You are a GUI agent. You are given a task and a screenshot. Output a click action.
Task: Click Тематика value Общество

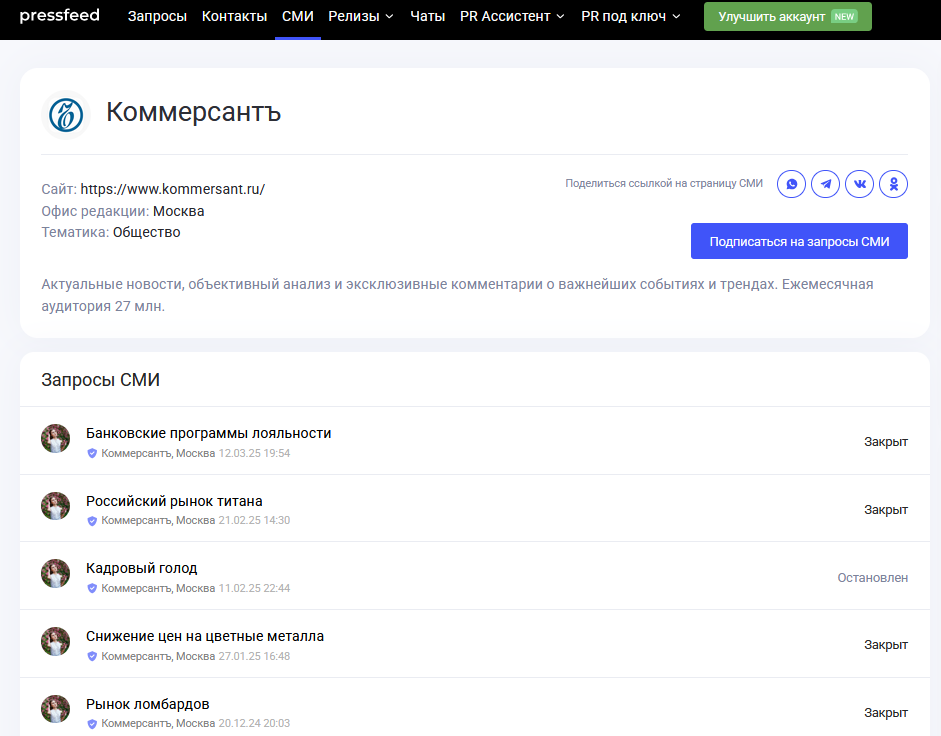coord(146,232)
